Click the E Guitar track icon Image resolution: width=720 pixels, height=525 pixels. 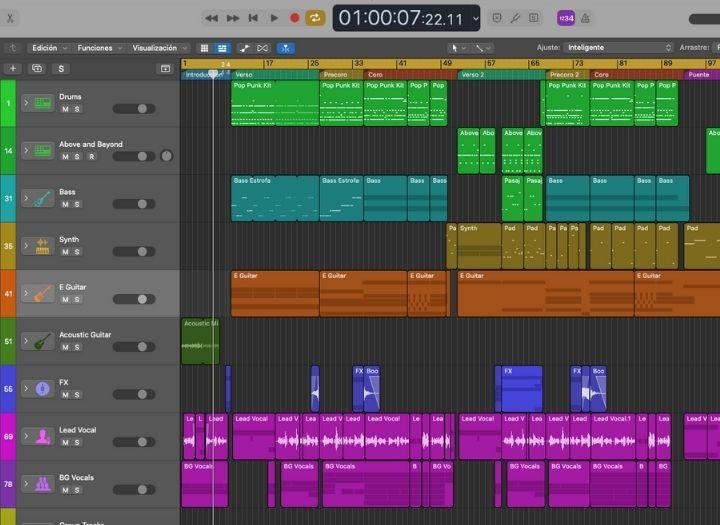(x=43, y=294)
